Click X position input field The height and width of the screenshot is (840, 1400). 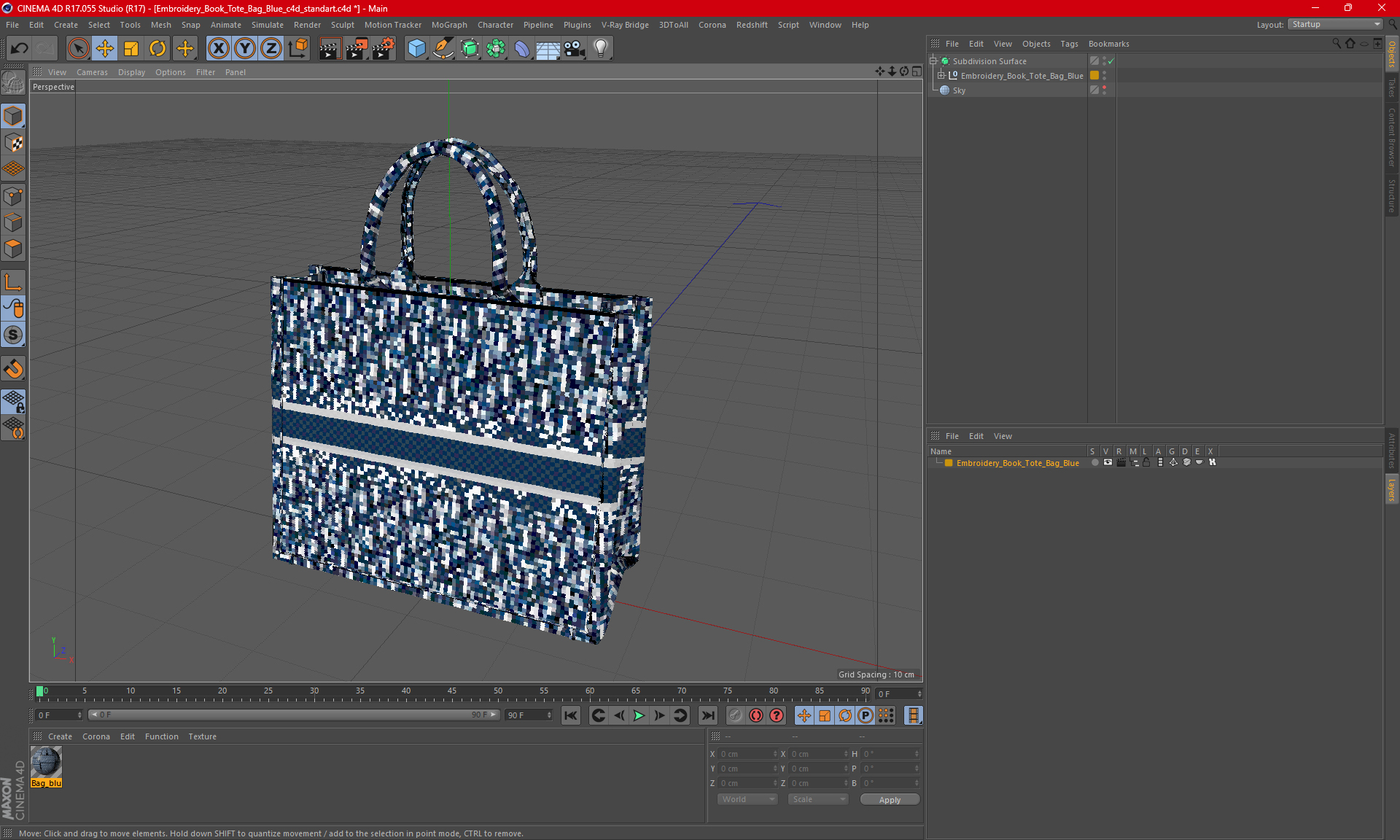coord(747,754)
